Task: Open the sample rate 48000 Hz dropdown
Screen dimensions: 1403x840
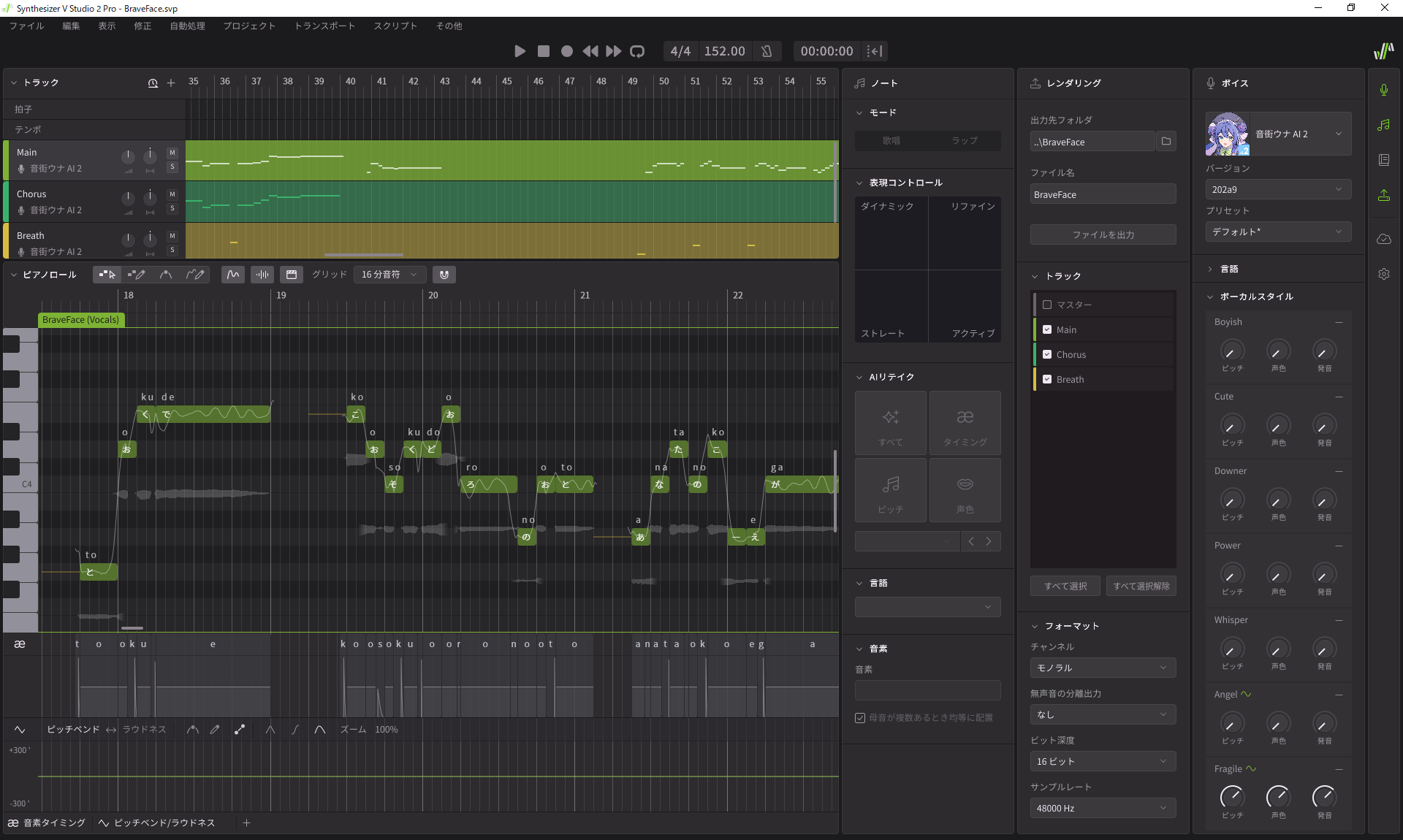Action: tap(1103, 808)
